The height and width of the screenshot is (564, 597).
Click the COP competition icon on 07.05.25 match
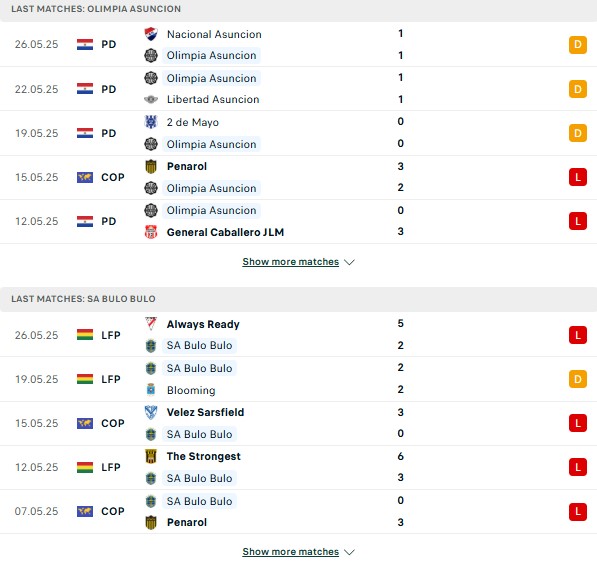(85, 511)
